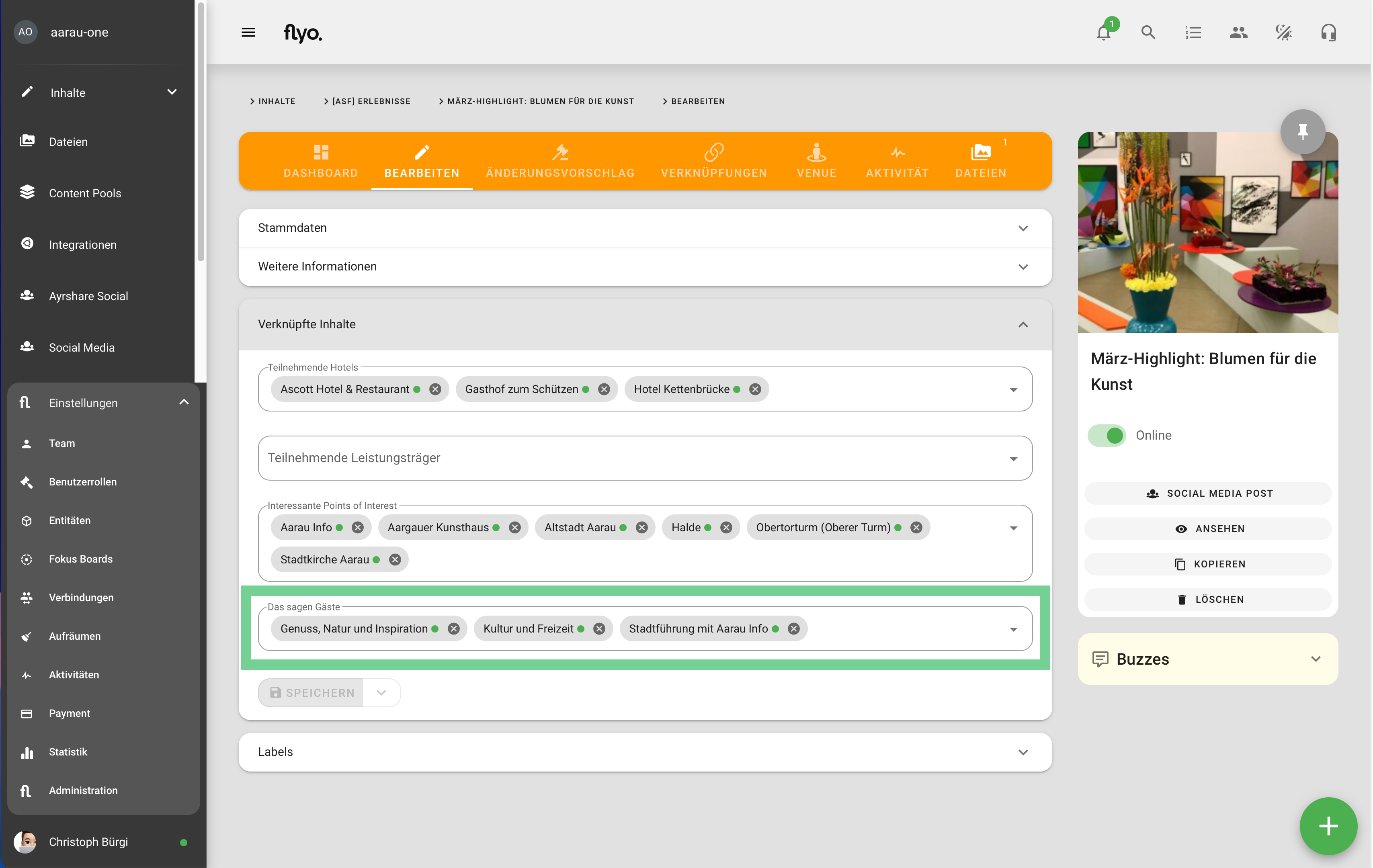Open the hamburger menu icon
Screen dimensions: 1373x868
point(248,33)
